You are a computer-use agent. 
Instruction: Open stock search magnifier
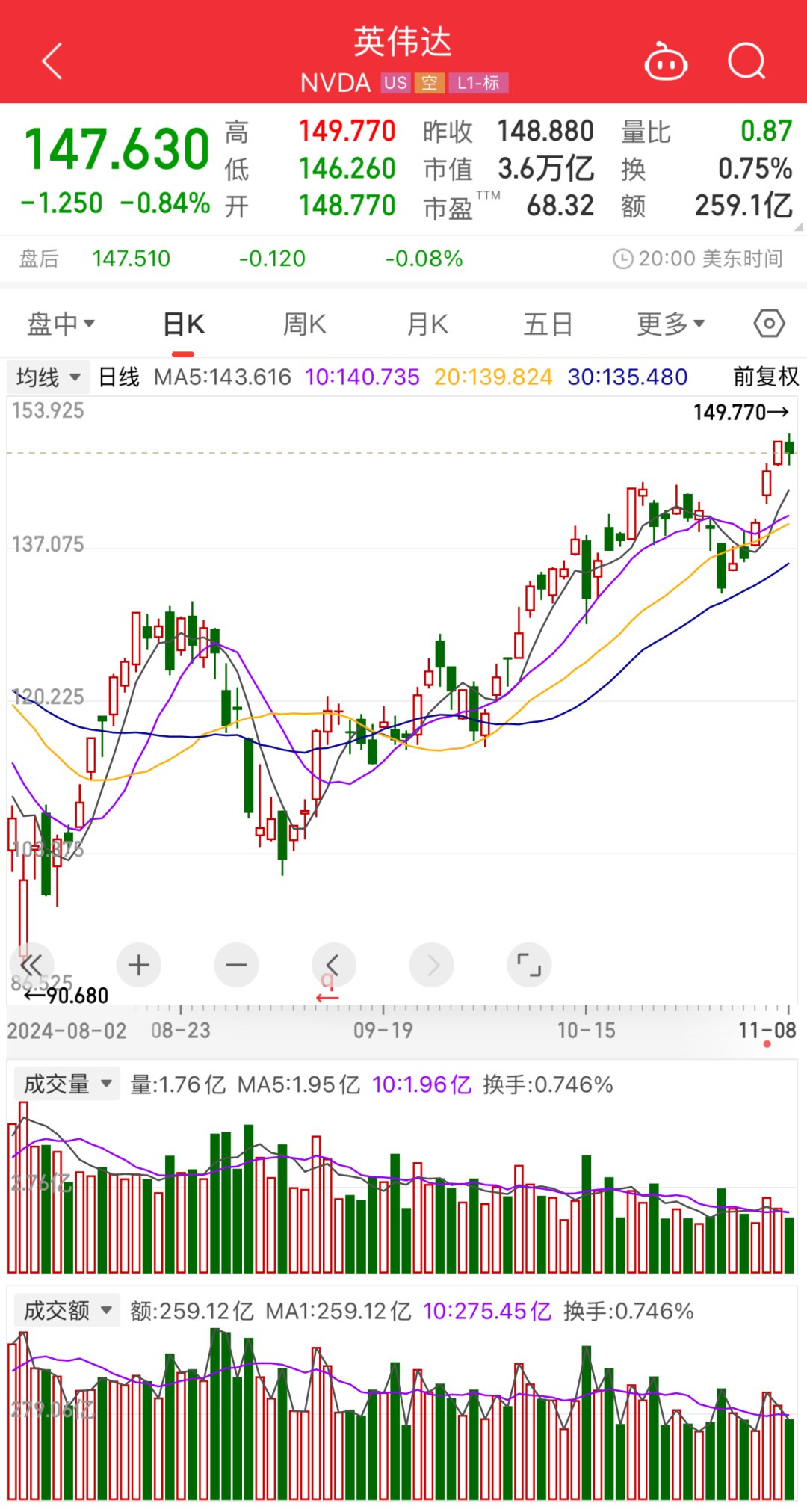(746, 61)
